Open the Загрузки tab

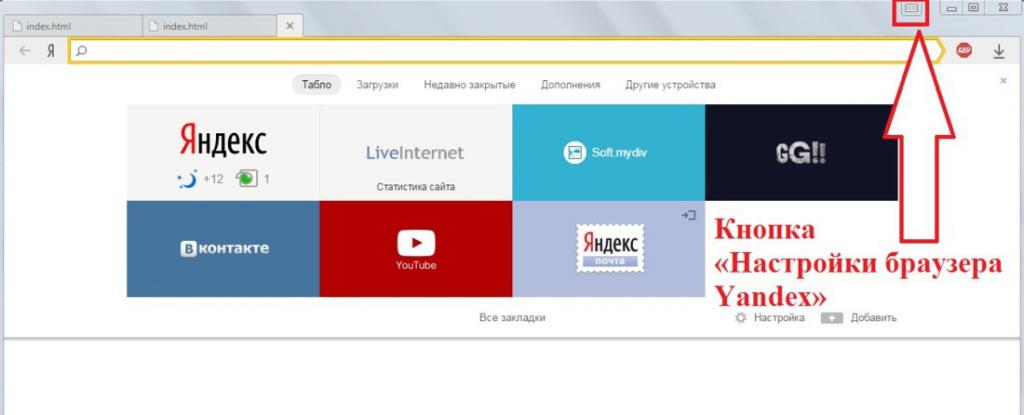click(x=377, y=85)
